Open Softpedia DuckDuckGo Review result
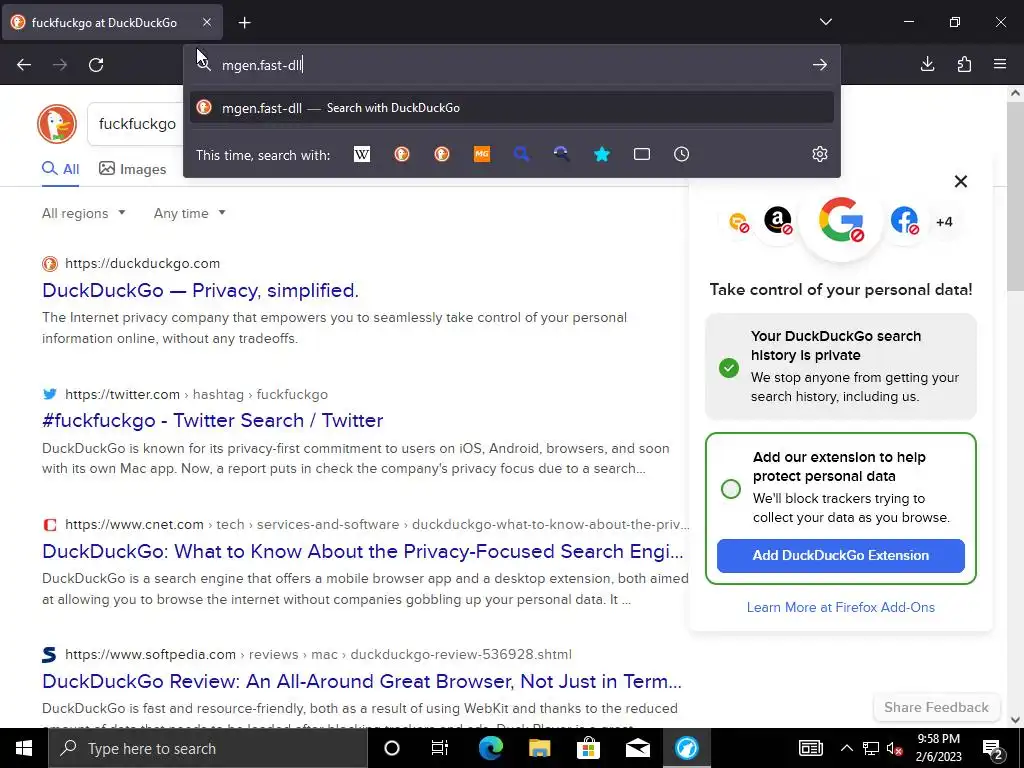 point(362,681)
